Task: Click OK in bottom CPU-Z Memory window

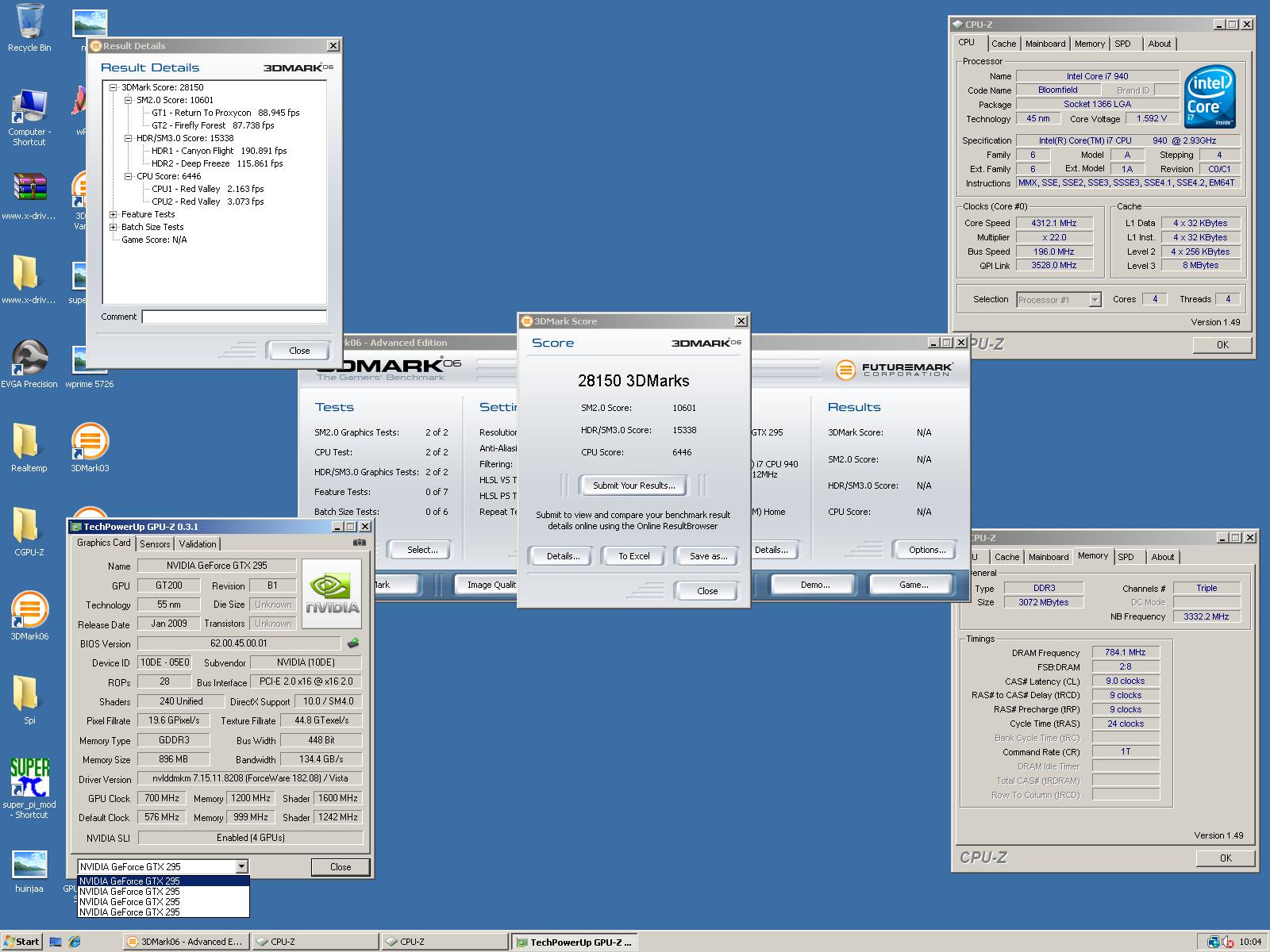Action: click(x=1226, y=858)
